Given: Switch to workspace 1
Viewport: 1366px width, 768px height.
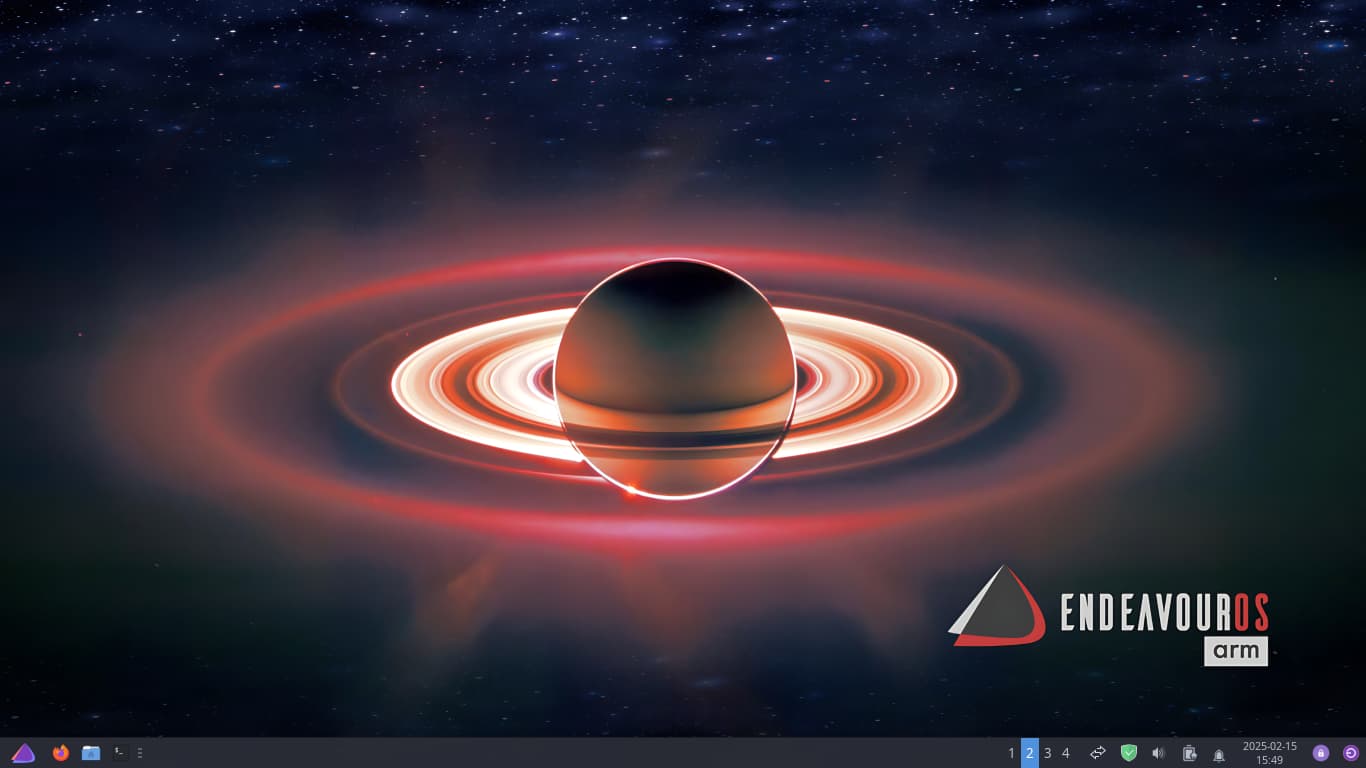Looking at the screenshot, I should 1011,753.
